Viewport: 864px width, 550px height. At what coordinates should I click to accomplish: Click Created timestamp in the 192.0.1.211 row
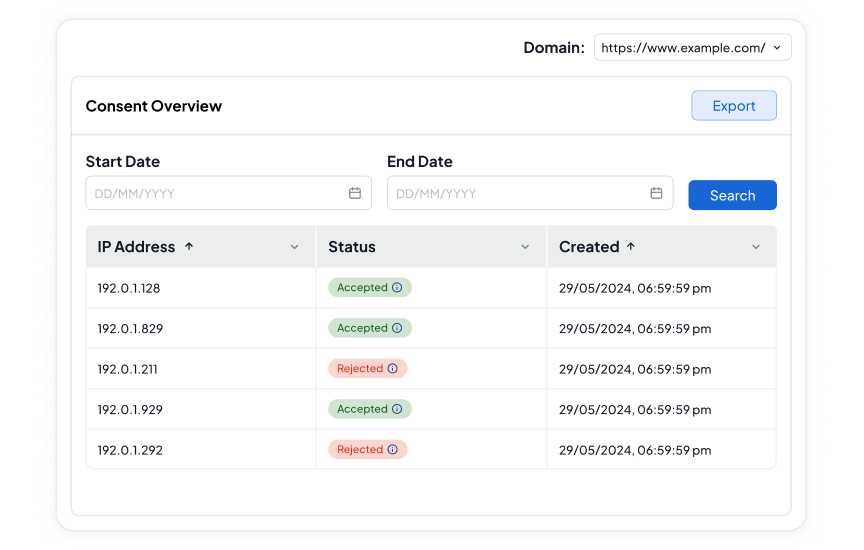pos(635,369)
